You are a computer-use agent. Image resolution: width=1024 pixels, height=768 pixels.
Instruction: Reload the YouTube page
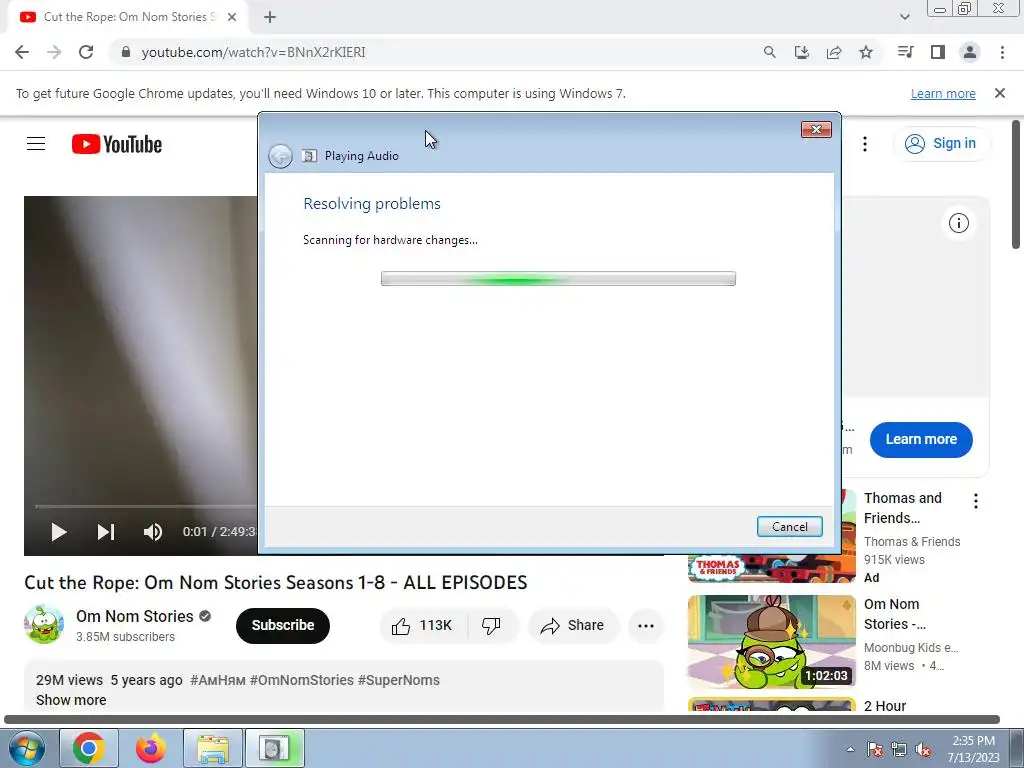tap(86, 52)
